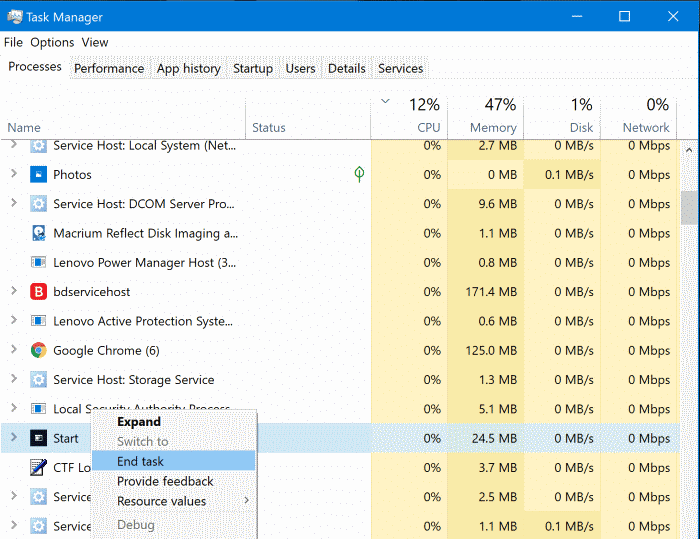This screenshot has height=539, width=700.
Task: Click the Service Host: DCOM Server gear icon
Action: 38,204
